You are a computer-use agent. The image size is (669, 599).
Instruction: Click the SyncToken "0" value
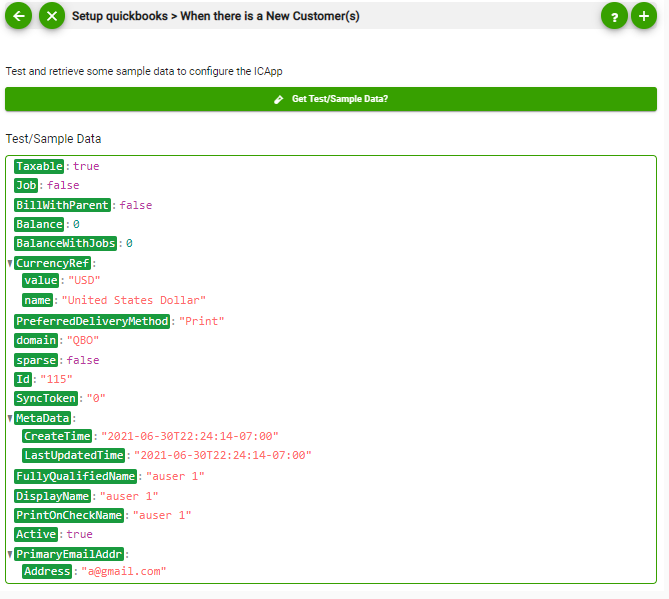click(96, 398)
